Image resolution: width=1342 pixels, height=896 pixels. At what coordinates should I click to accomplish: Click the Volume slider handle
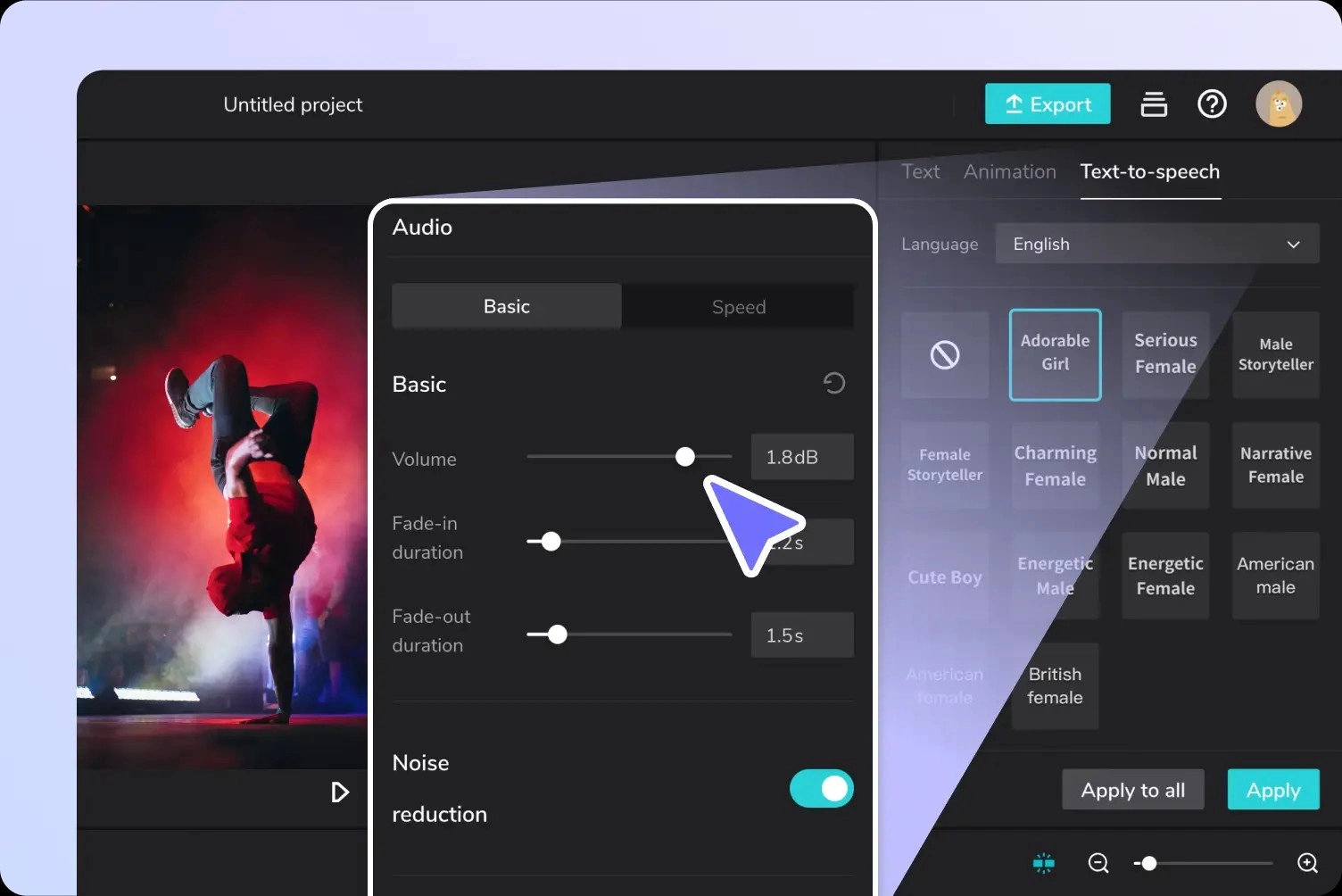coord(684,457)
